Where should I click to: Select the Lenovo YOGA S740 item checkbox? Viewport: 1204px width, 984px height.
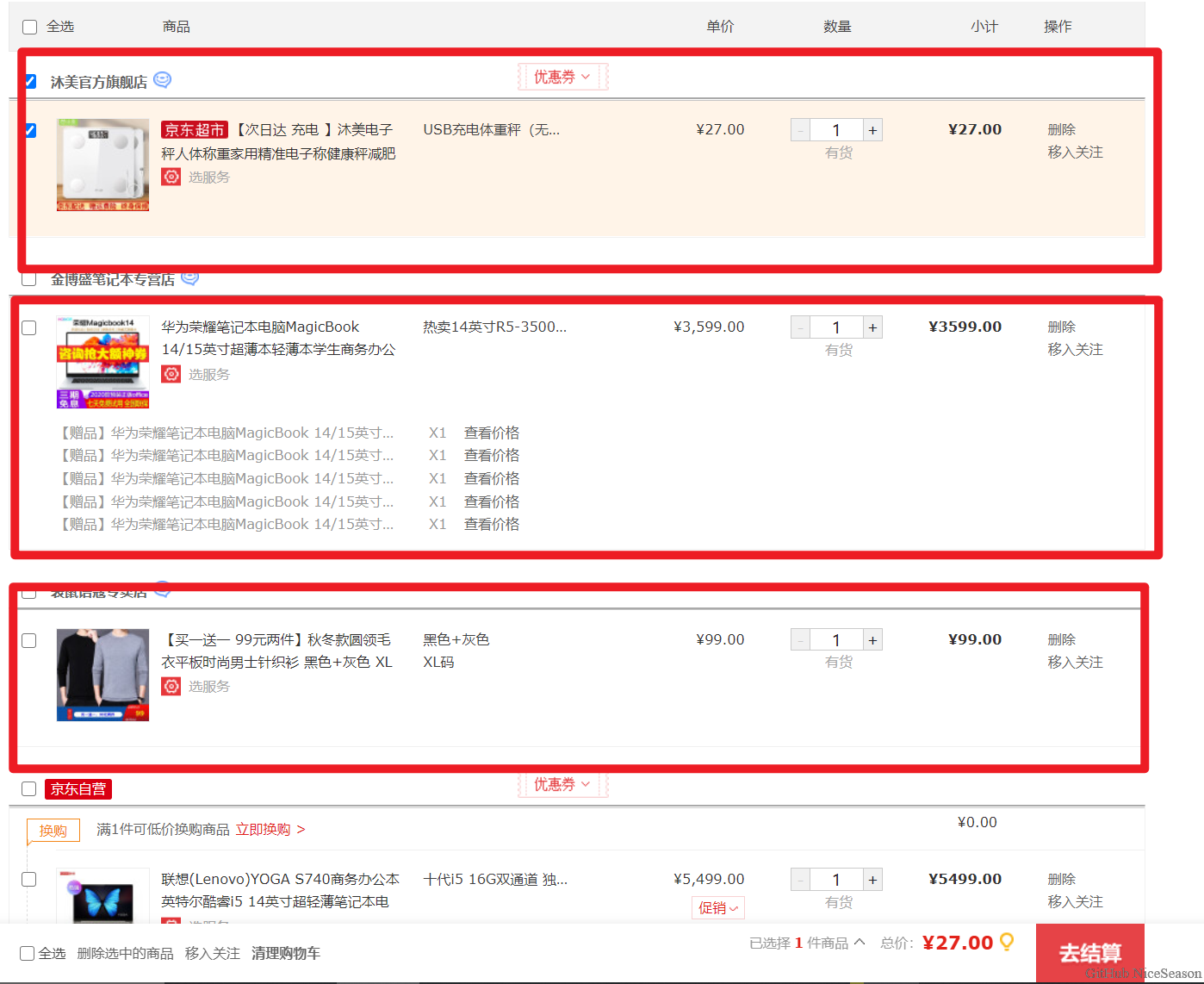[29, 880]
